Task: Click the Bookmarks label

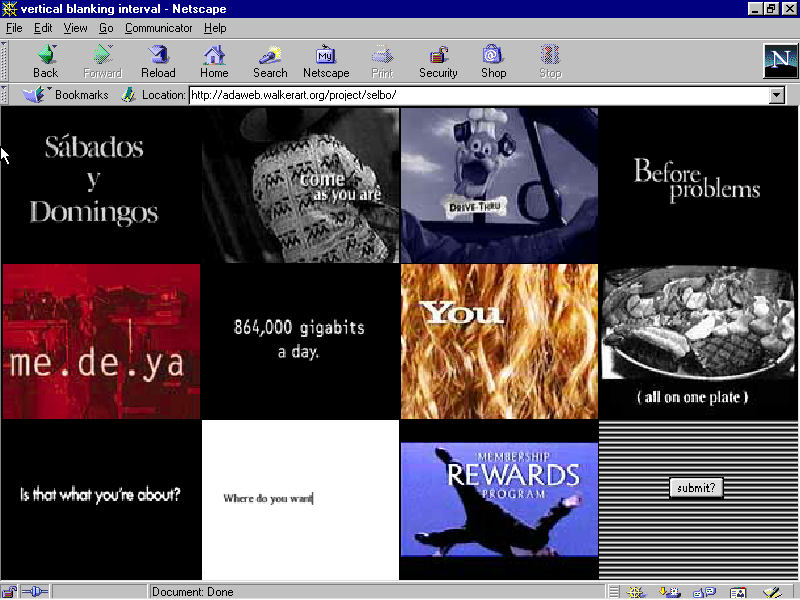Action: [x=82, y=95]
